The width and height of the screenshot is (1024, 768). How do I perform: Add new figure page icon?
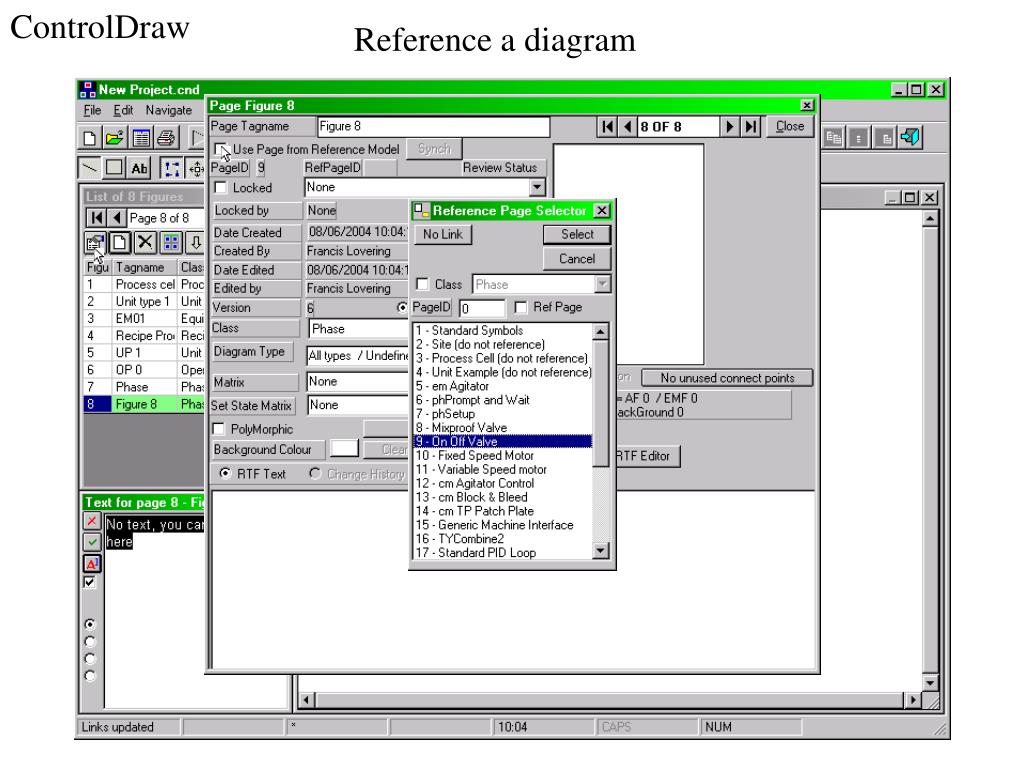(x=120, y=243)
